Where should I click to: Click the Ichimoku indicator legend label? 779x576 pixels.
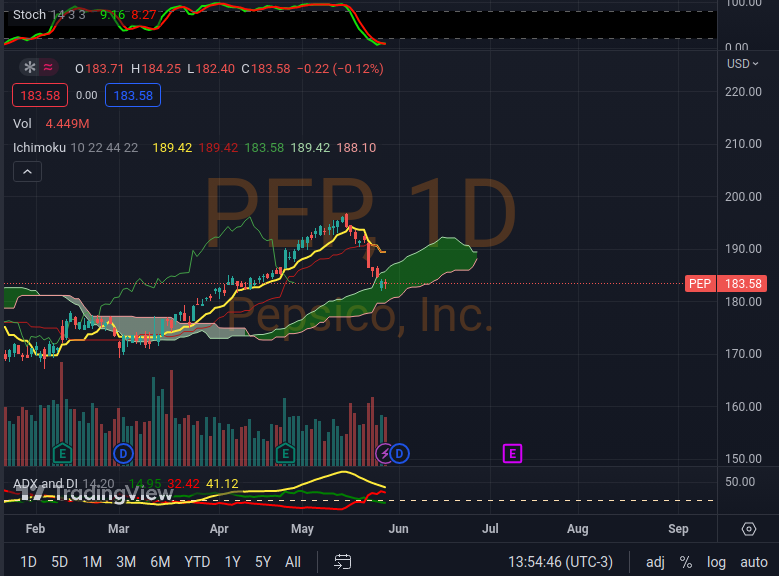(39, 148)
